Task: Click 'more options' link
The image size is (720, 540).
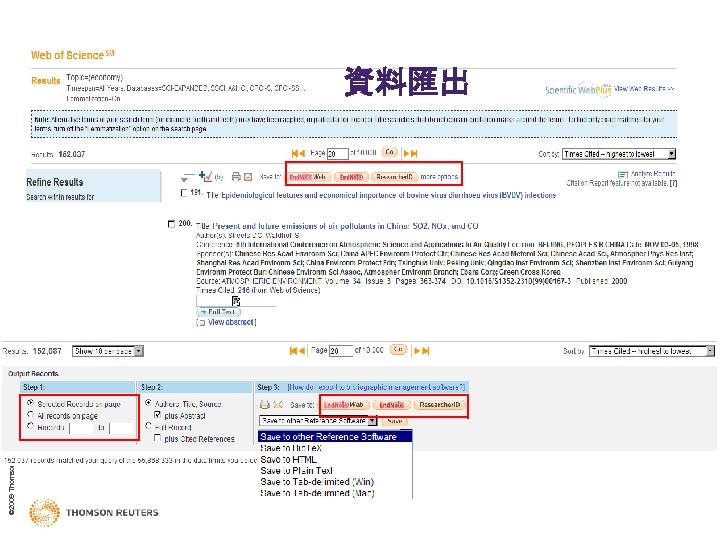Action: (439, 177)
